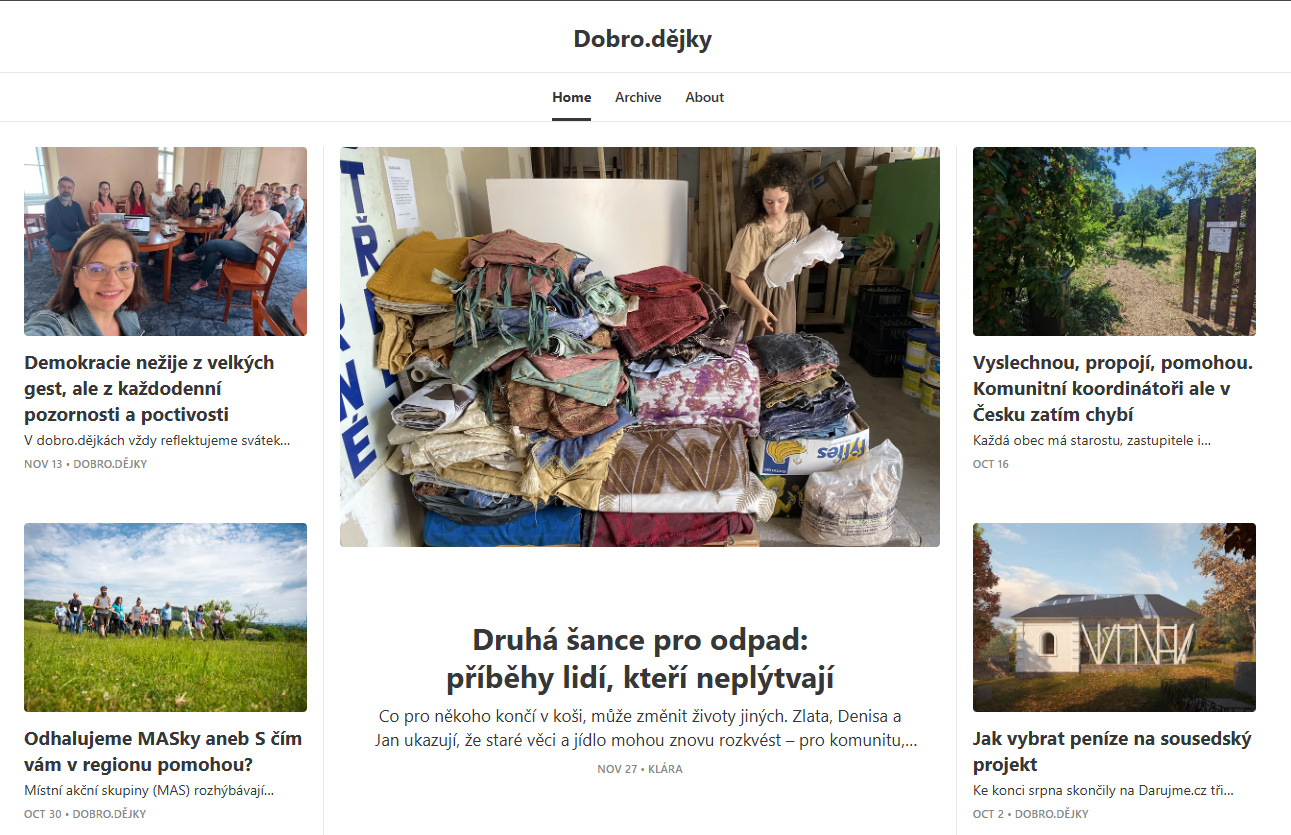Open the Archive tab

pos(638,97)
